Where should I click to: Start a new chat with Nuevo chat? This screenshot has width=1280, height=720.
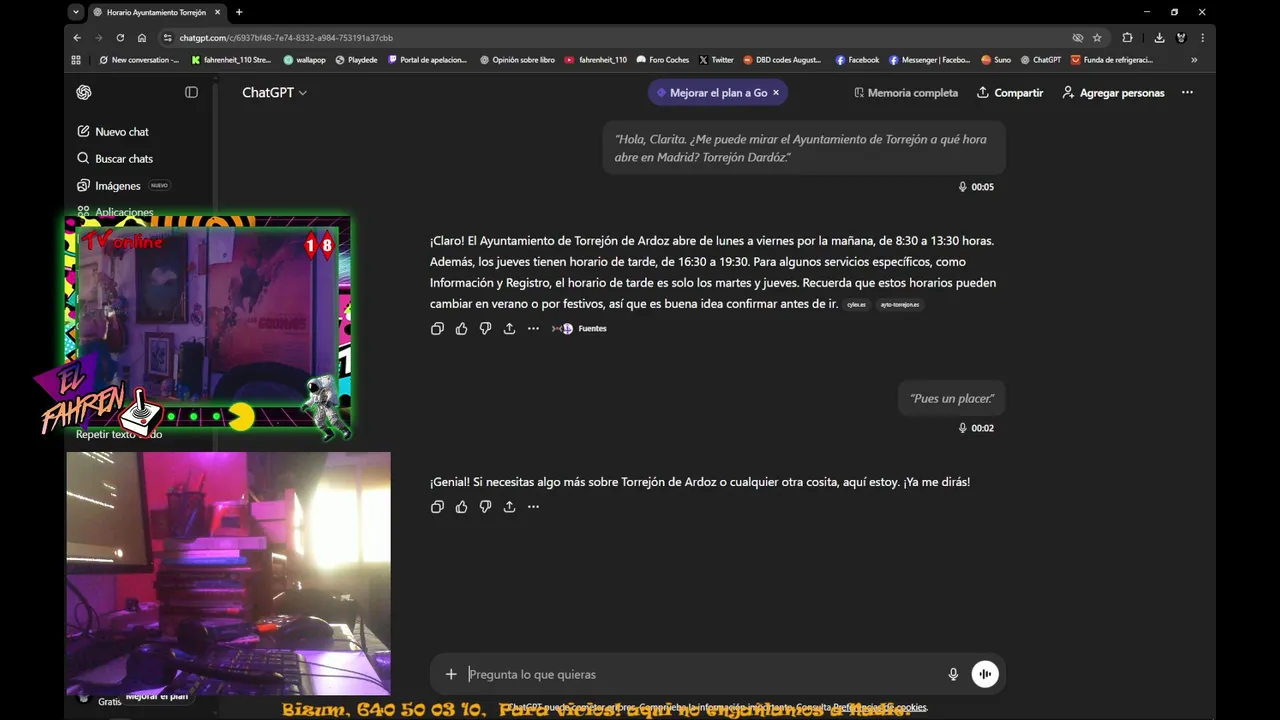(113, 132)
